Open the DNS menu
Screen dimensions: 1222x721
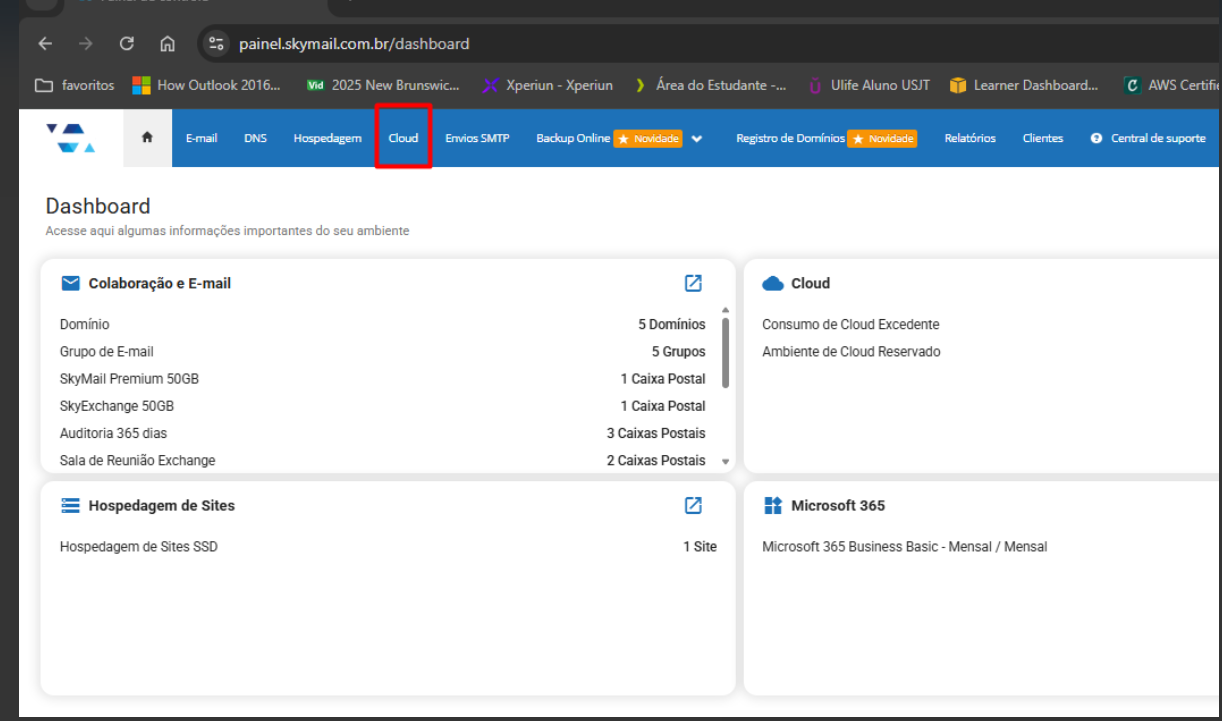click(x=255, y=138)
